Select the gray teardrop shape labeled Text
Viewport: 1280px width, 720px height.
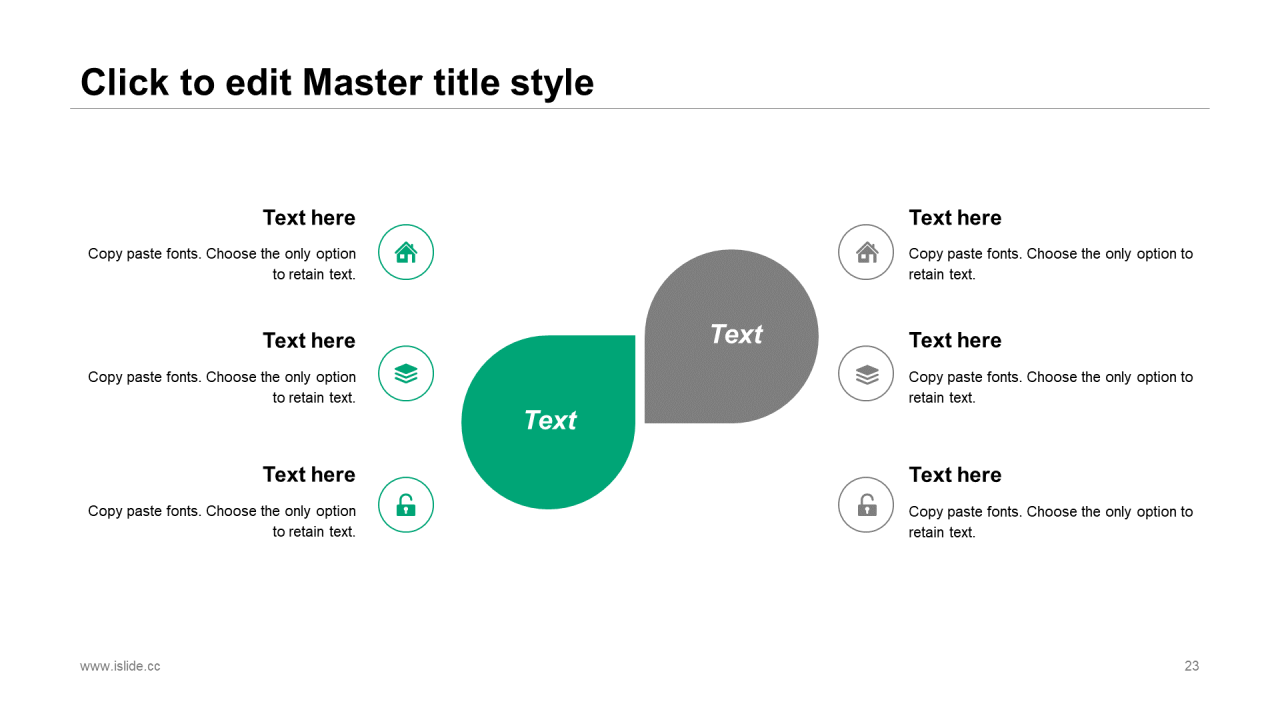pos(732,336)
